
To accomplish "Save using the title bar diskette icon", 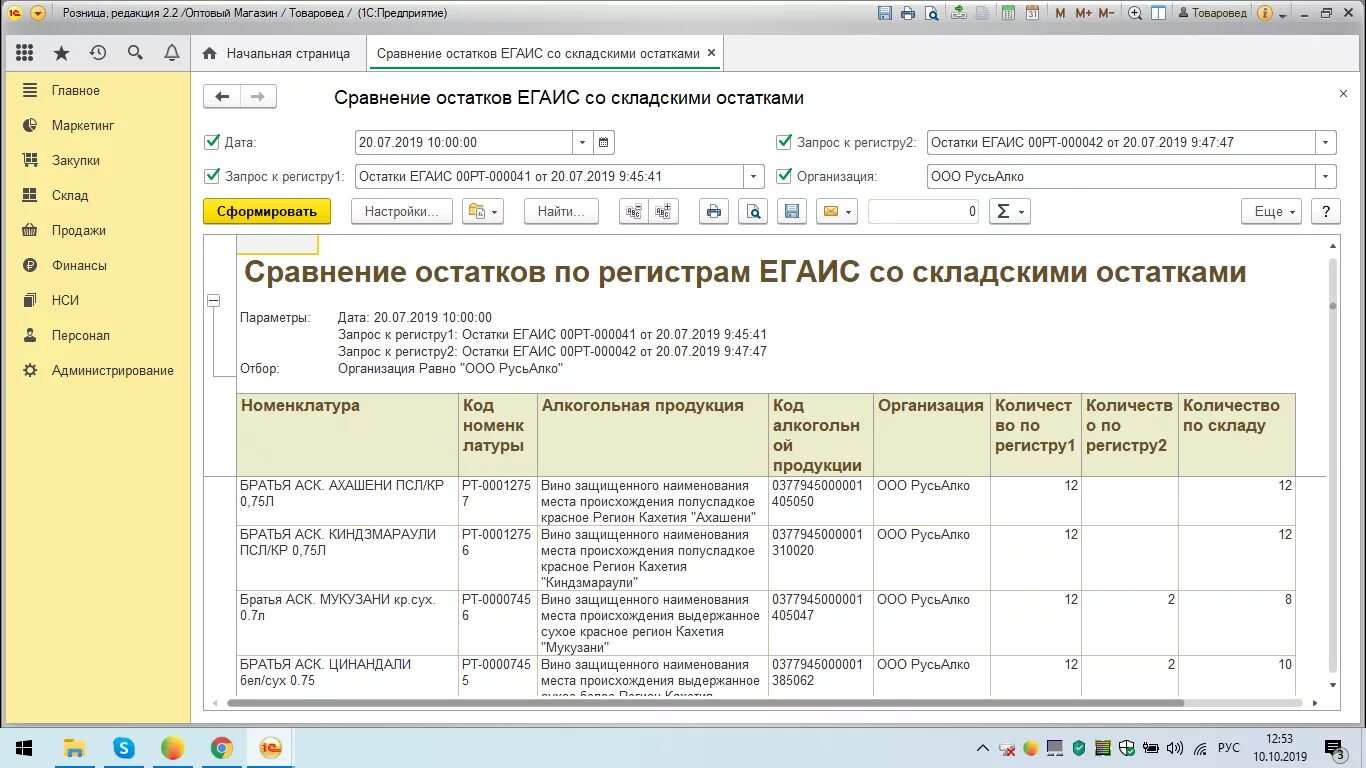I will click(x=885, y=13).
